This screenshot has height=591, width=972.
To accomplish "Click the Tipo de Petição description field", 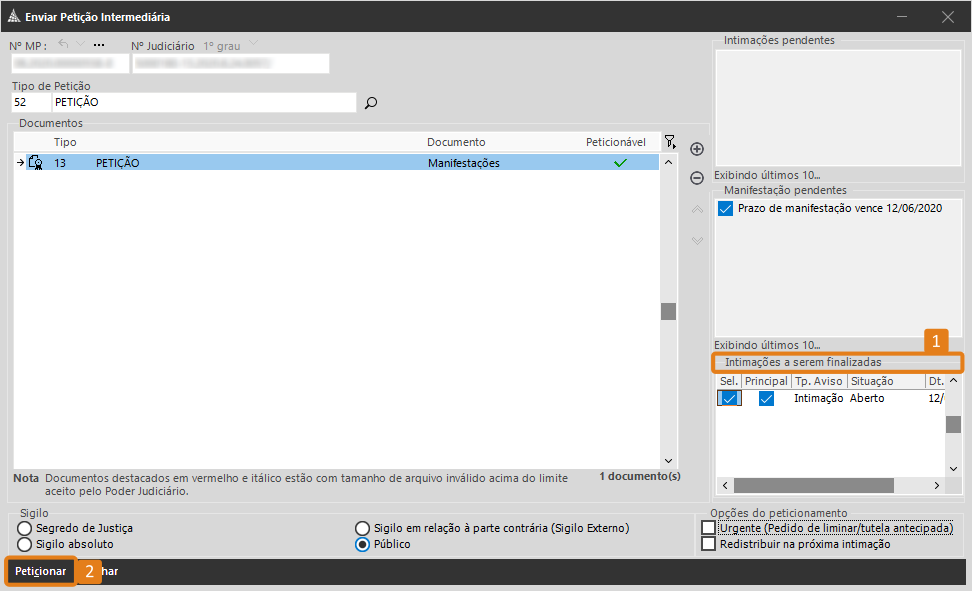I will [204, 102].
